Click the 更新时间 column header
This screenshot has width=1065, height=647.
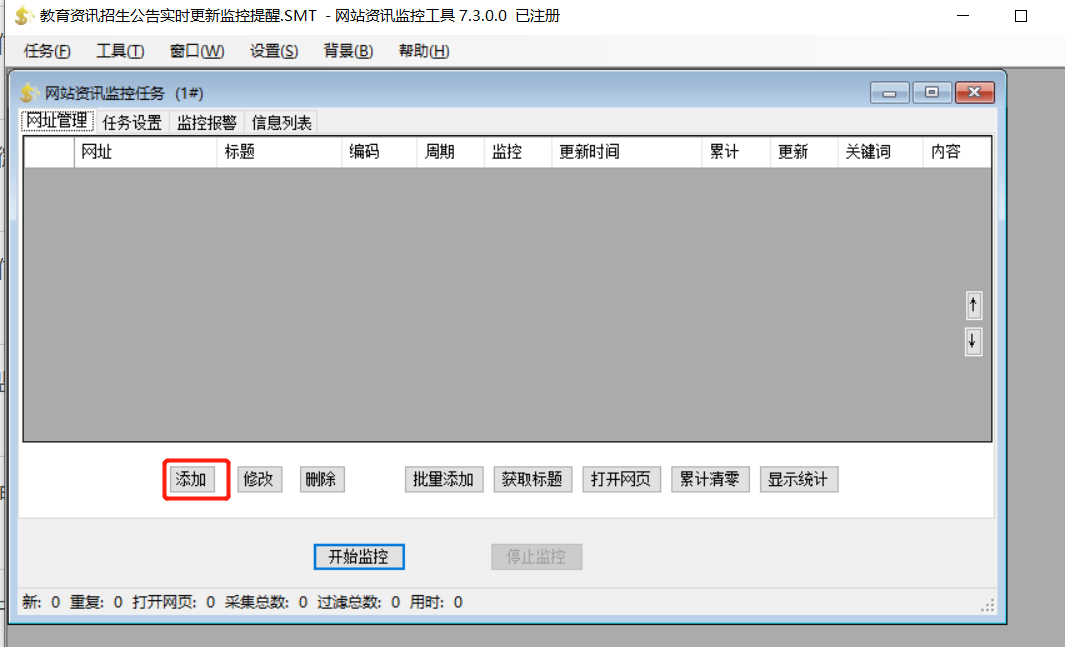click(x=626, y=152)
